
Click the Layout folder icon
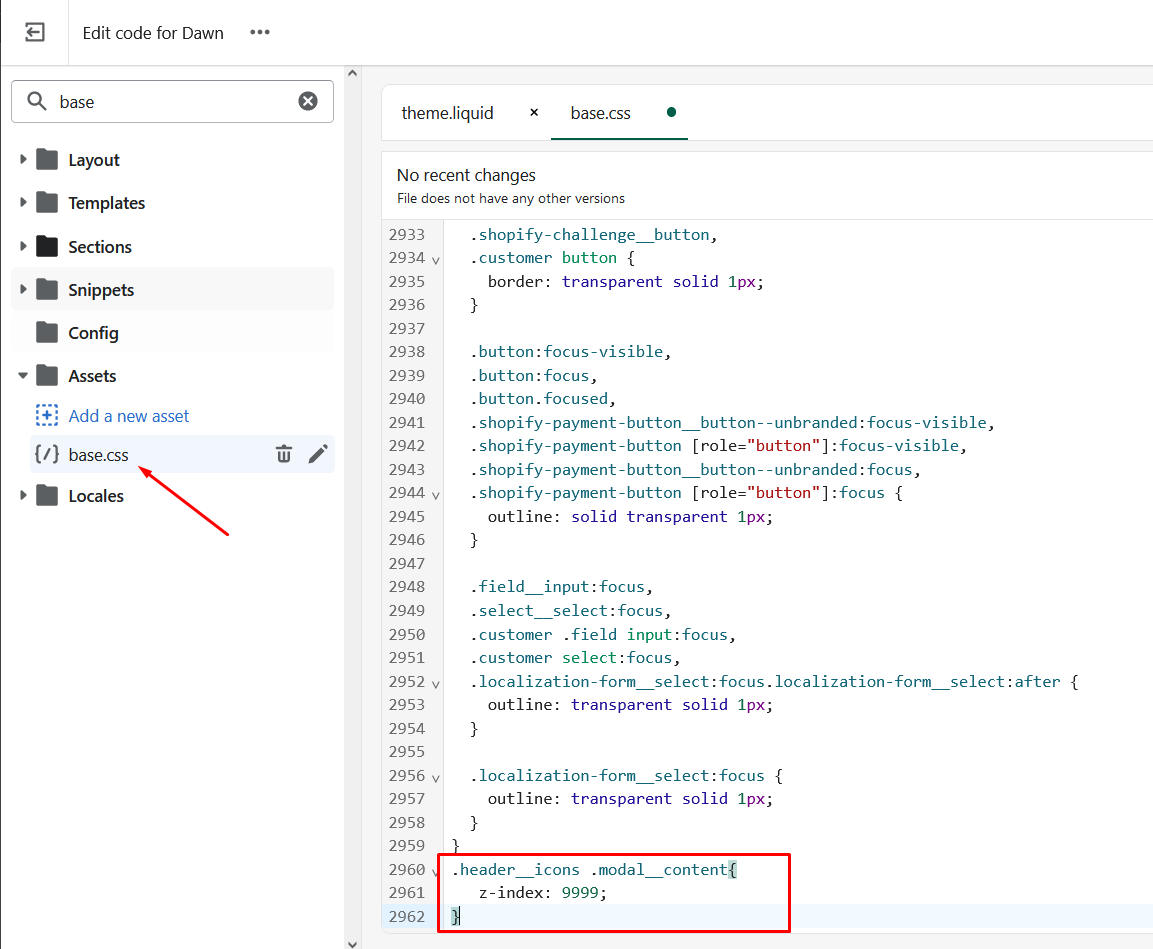pos(47,160)
